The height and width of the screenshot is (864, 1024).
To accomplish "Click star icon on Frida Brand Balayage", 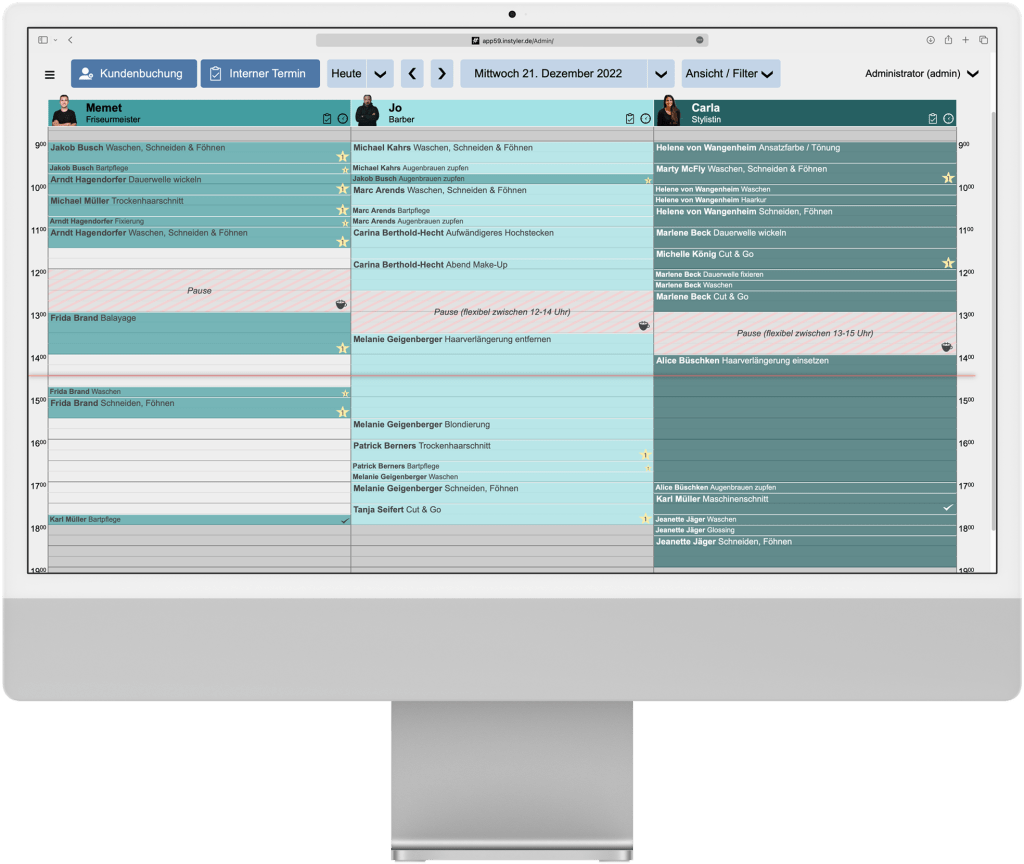I will [342, 348].
